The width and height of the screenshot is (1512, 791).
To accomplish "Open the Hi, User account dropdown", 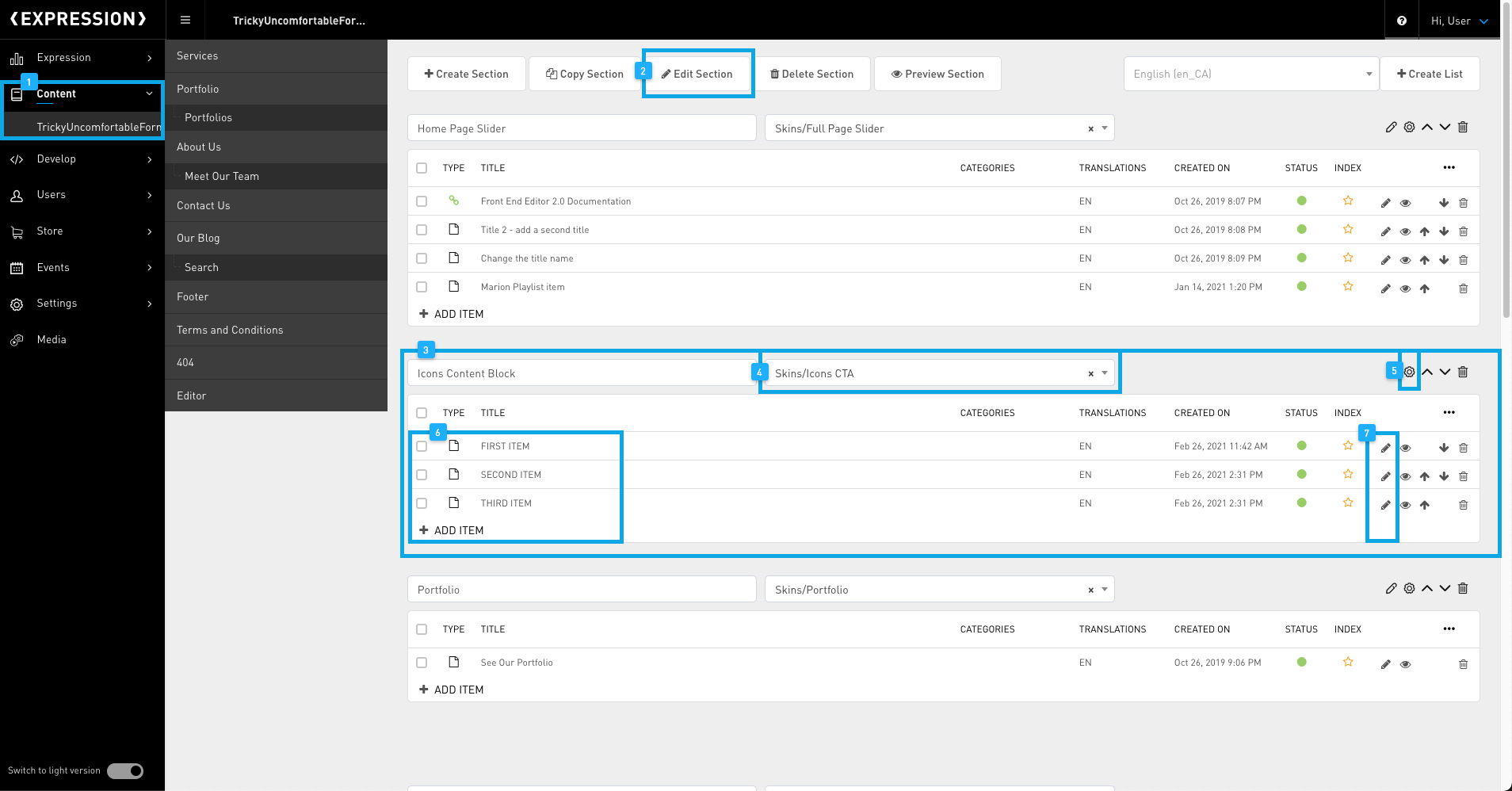I will click(1458, 20).
